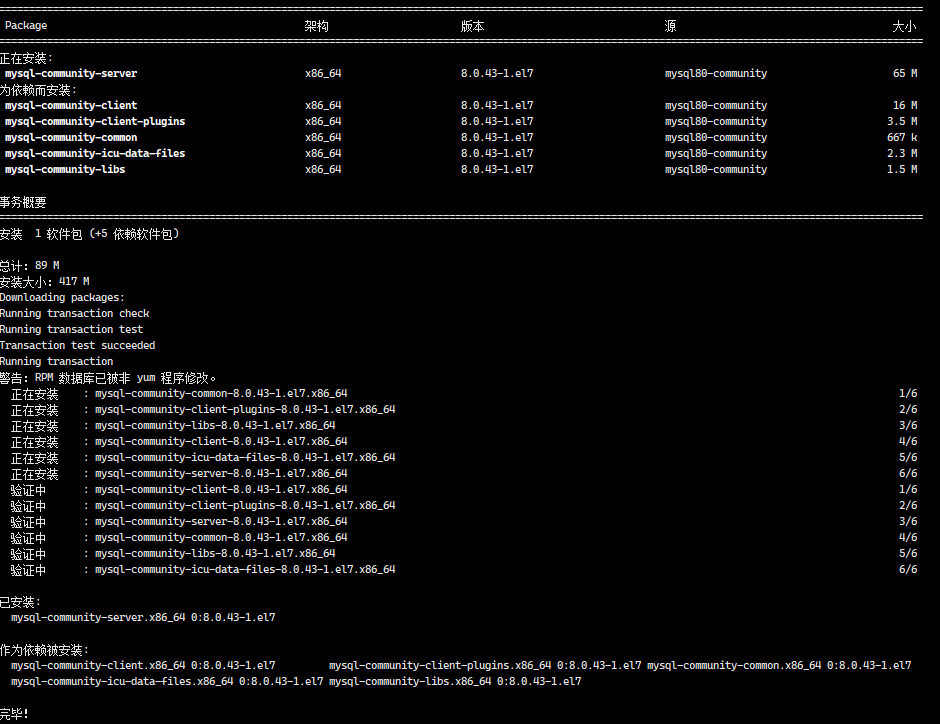Click the '架构' column header
Image resolution: width=940 pixels, height=724 pixels.
coord(316,26)
